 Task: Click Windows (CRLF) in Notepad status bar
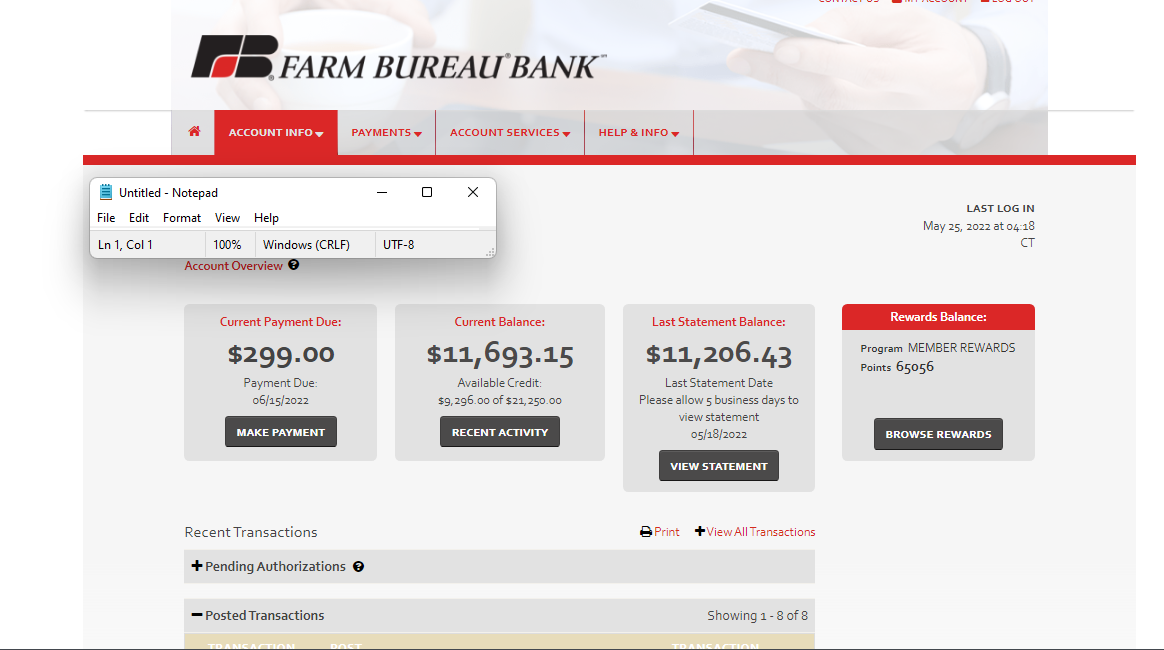[x=306, y=245]
